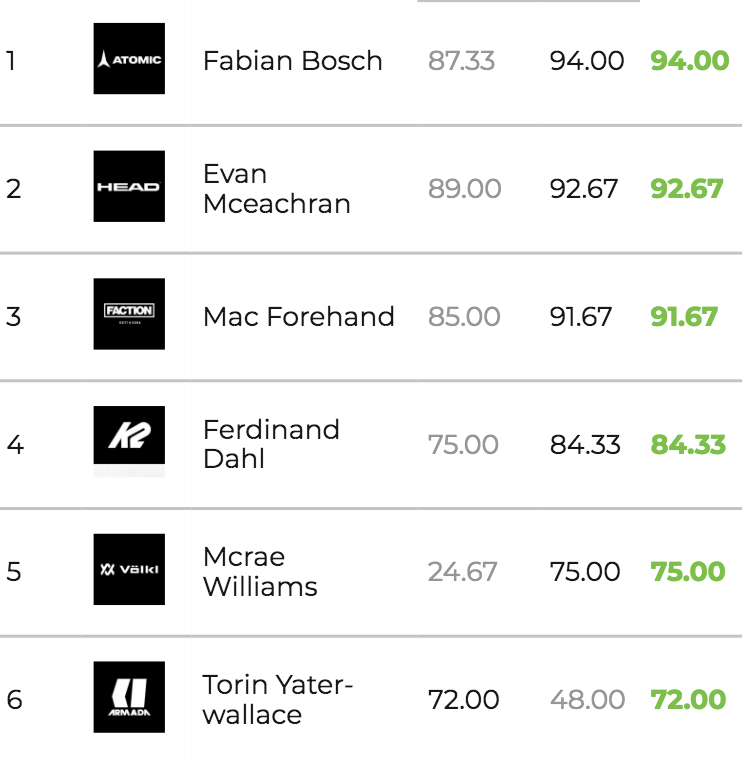Open Mcrae Williams's athlete profile
This screenshot has height=762, width=742.
coord(260,571)
